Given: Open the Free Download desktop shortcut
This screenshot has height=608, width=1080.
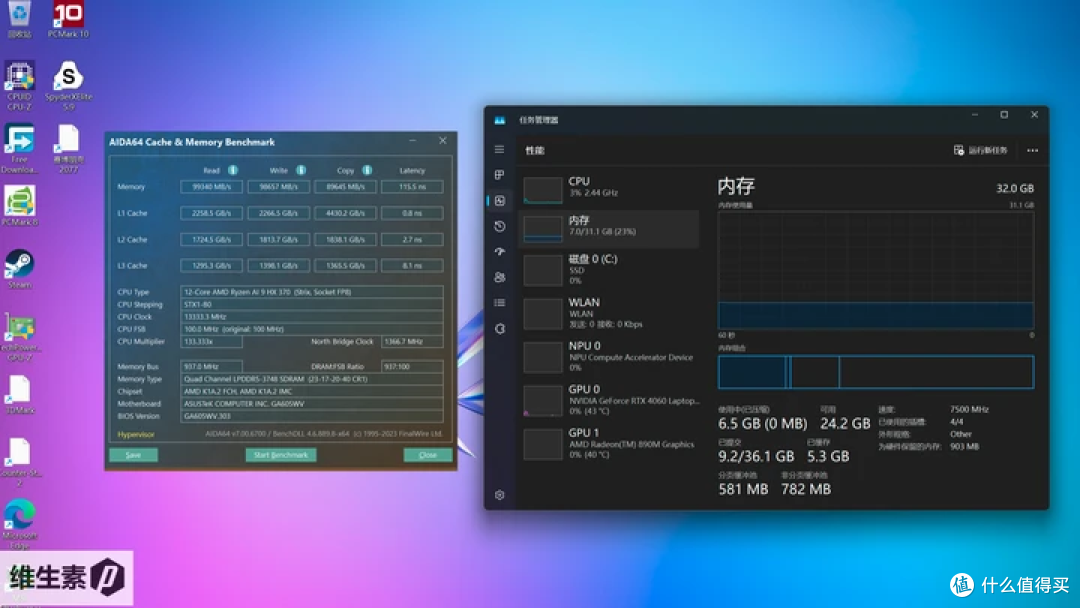Looking at the screenshot, I should click(19, 149).
